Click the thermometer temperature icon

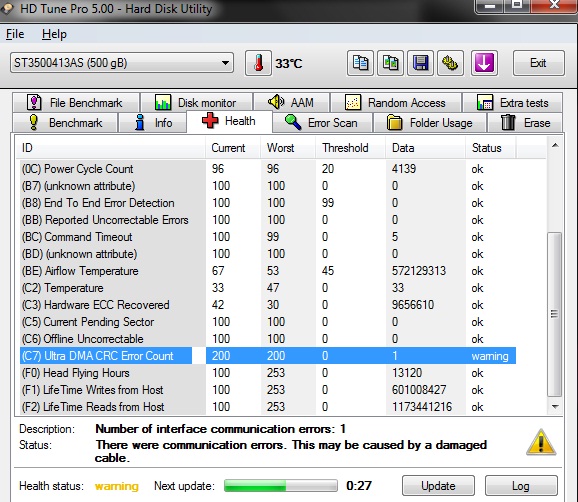pyautogui.click(x=258, y=63)
